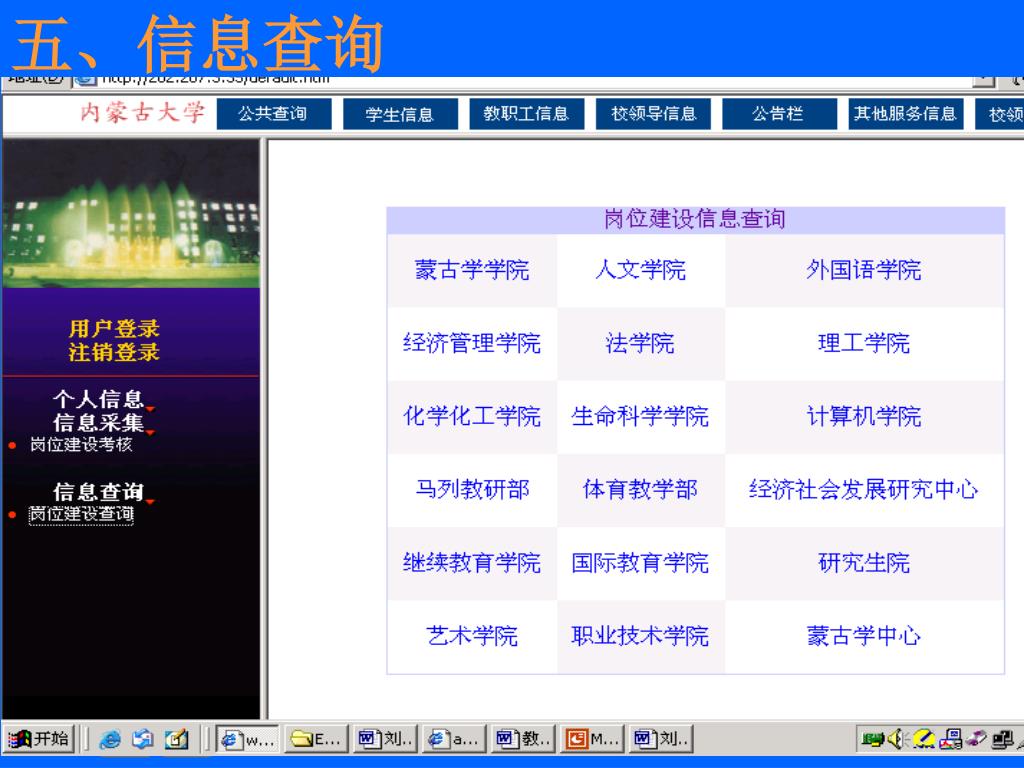
Task: Switch to the 'M...' PowerPoint taskbar window
Action: [x=592, y=739]
